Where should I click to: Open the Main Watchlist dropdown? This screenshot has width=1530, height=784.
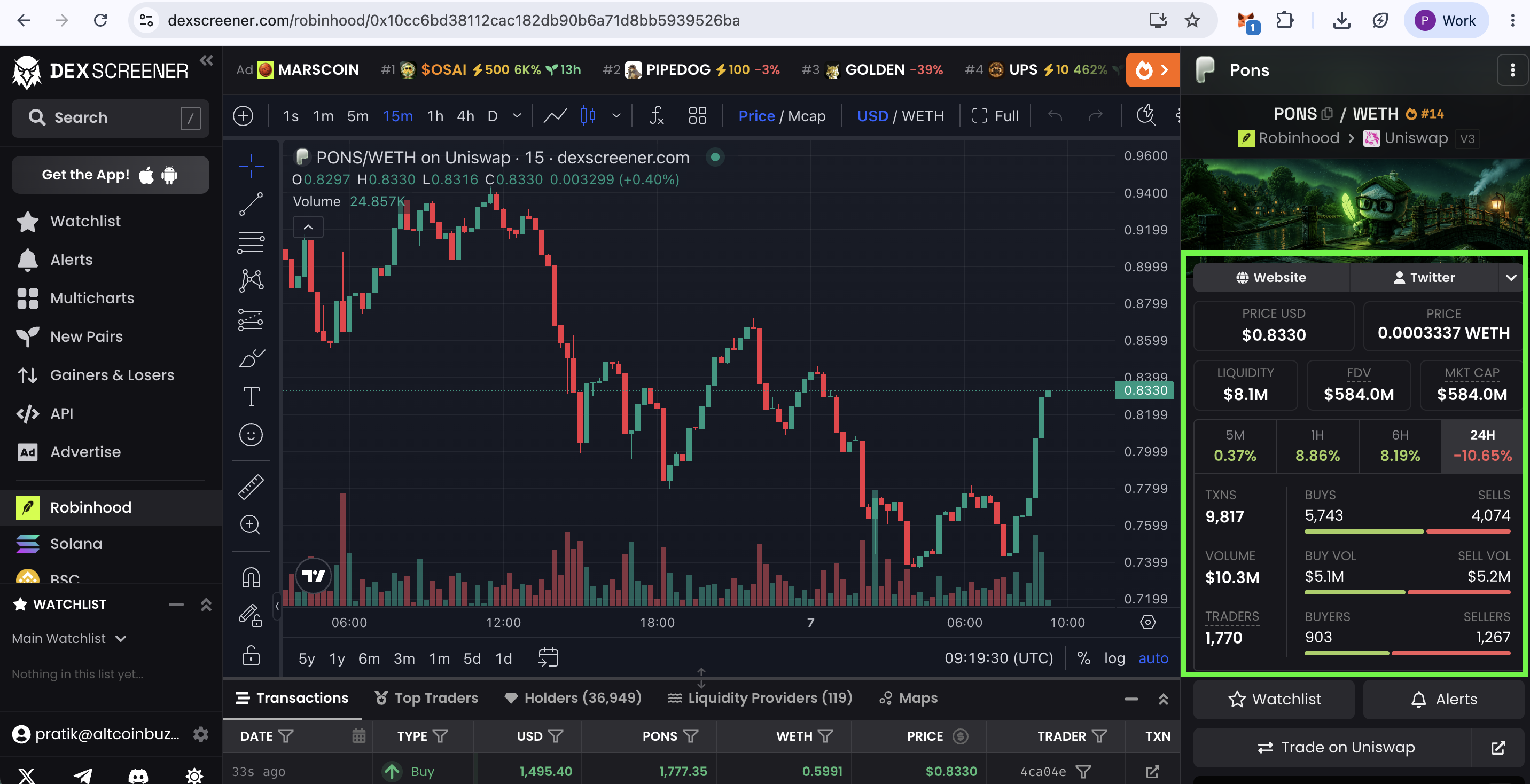(69, 639)
